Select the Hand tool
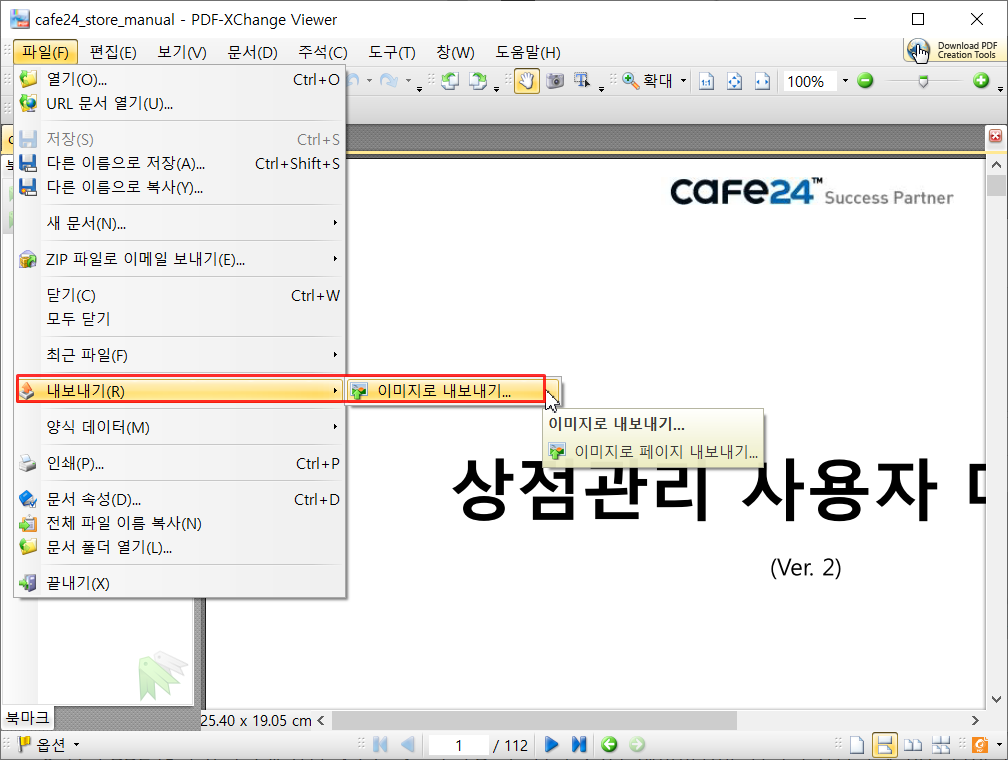 tap(526, 81)
